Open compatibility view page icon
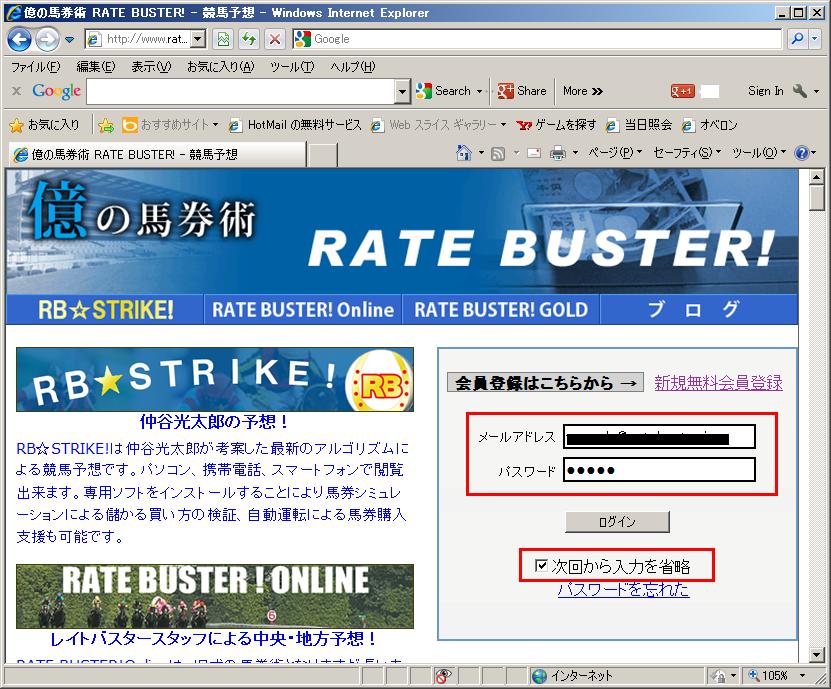Viewport: 831px width, 689px height. pyautogui.click(x=224, y=39)
